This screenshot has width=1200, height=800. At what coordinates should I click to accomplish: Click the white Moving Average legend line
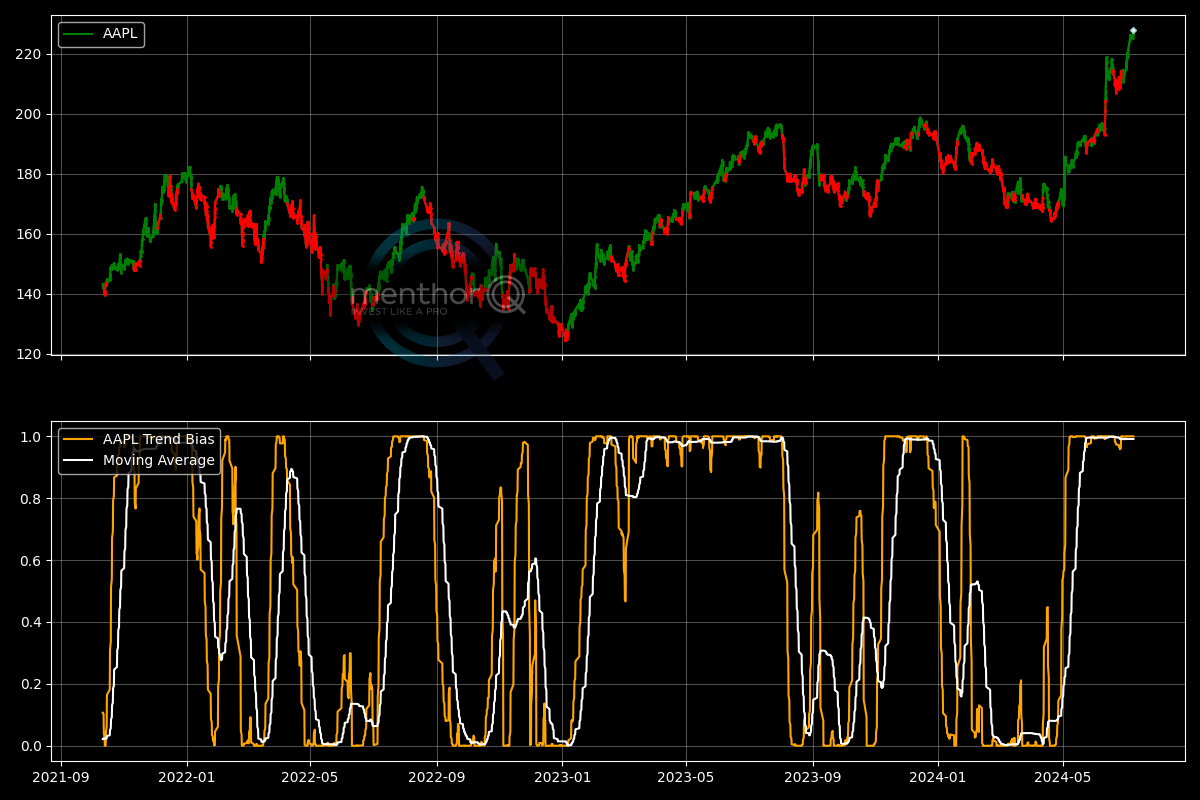pyautogui.click(x=78, y=461)
